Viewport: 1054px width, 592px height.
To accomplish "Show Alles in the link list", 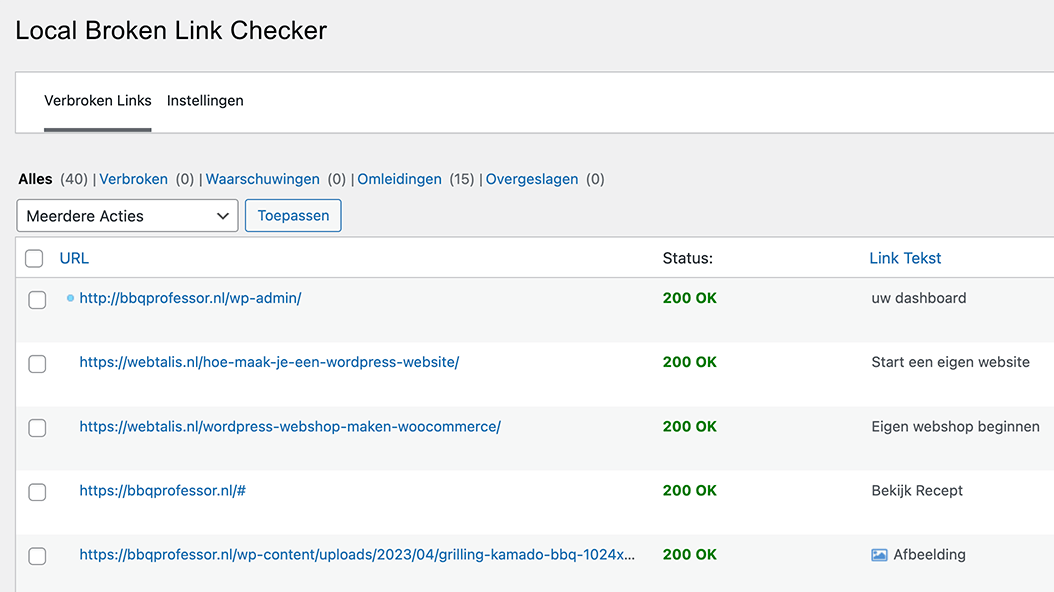I will [35, 179].
